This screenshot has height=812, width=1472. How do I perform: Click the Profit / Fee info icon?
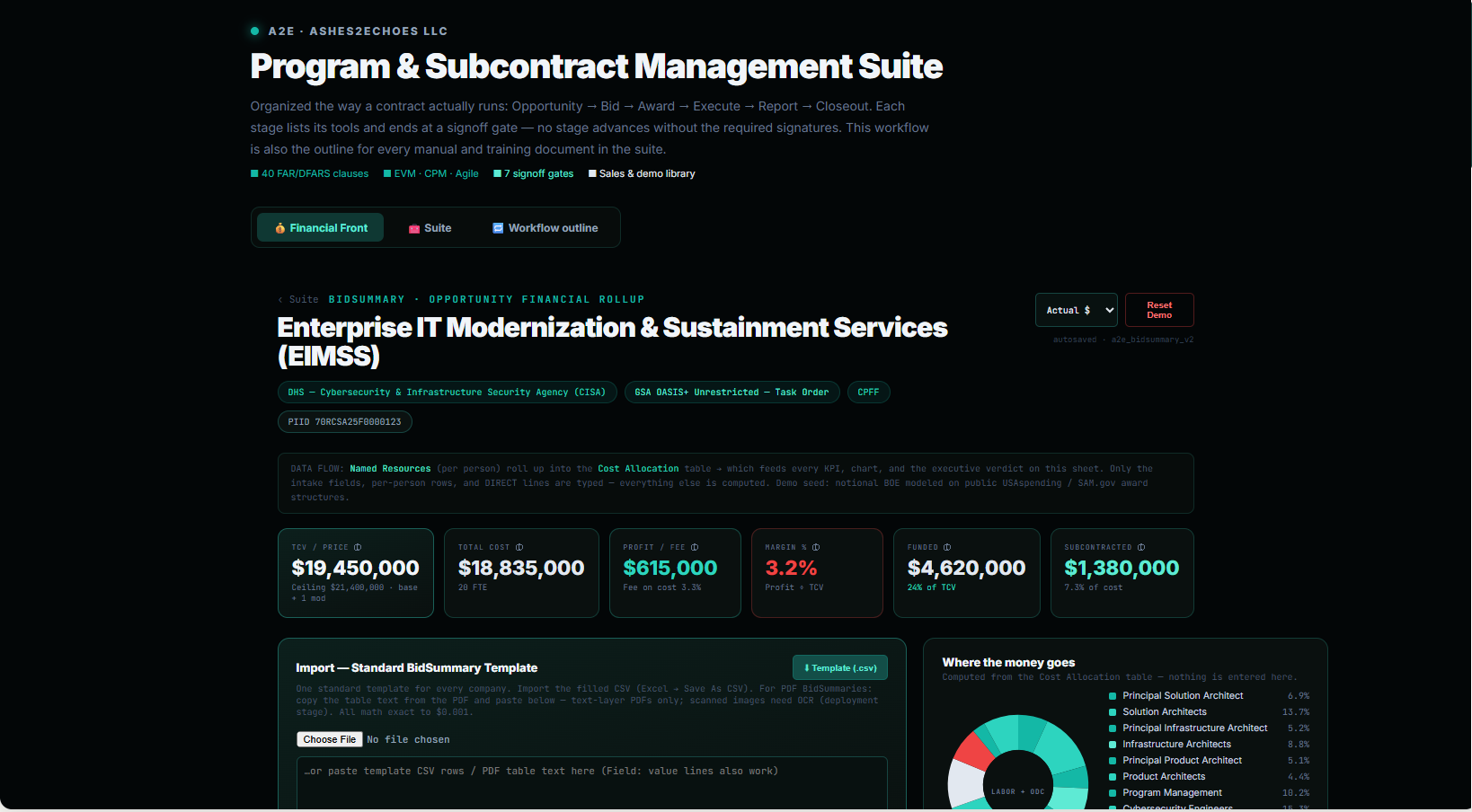click(x=695, y=547)
